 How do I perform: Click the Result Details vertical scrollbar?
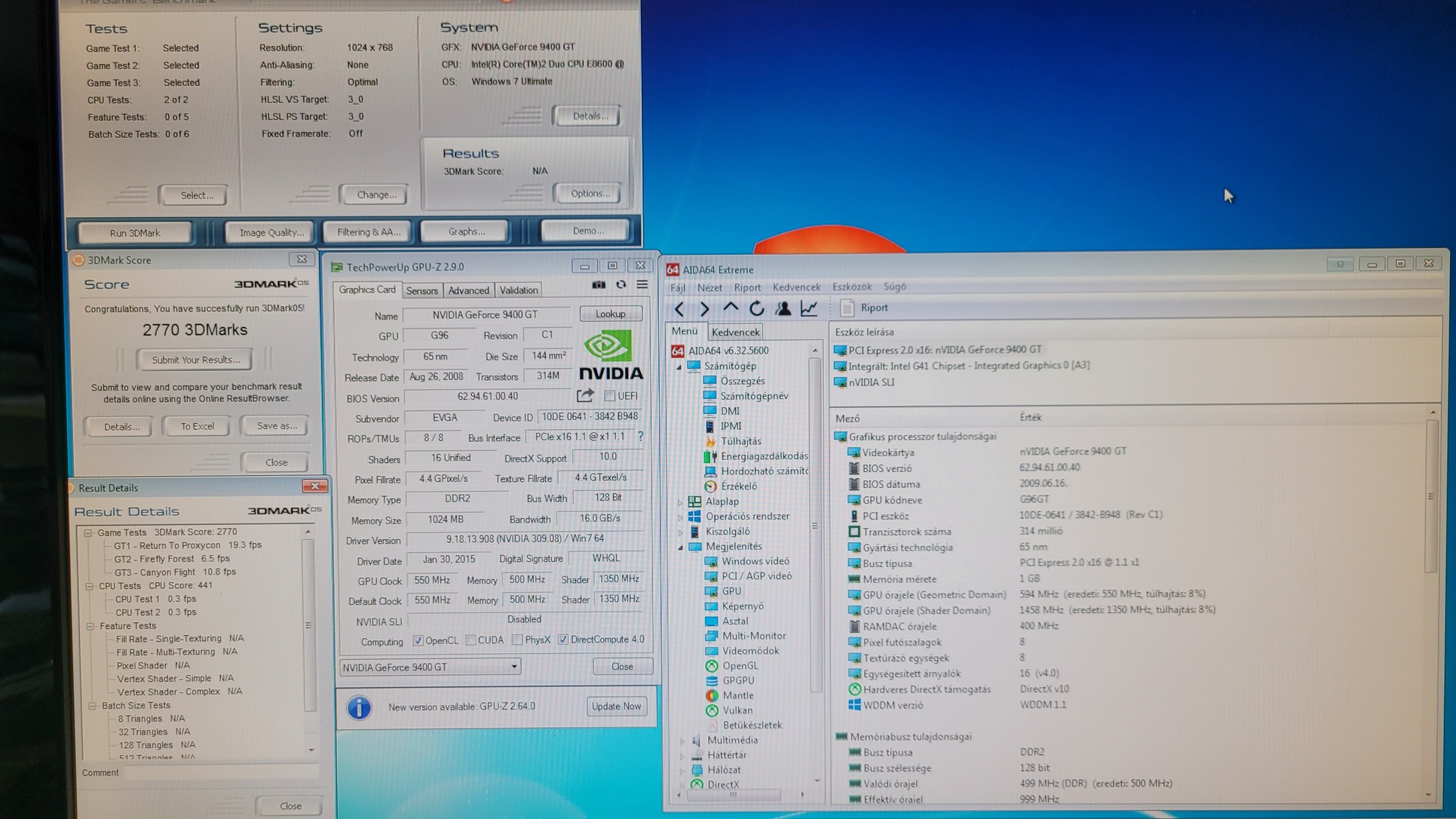308,626
